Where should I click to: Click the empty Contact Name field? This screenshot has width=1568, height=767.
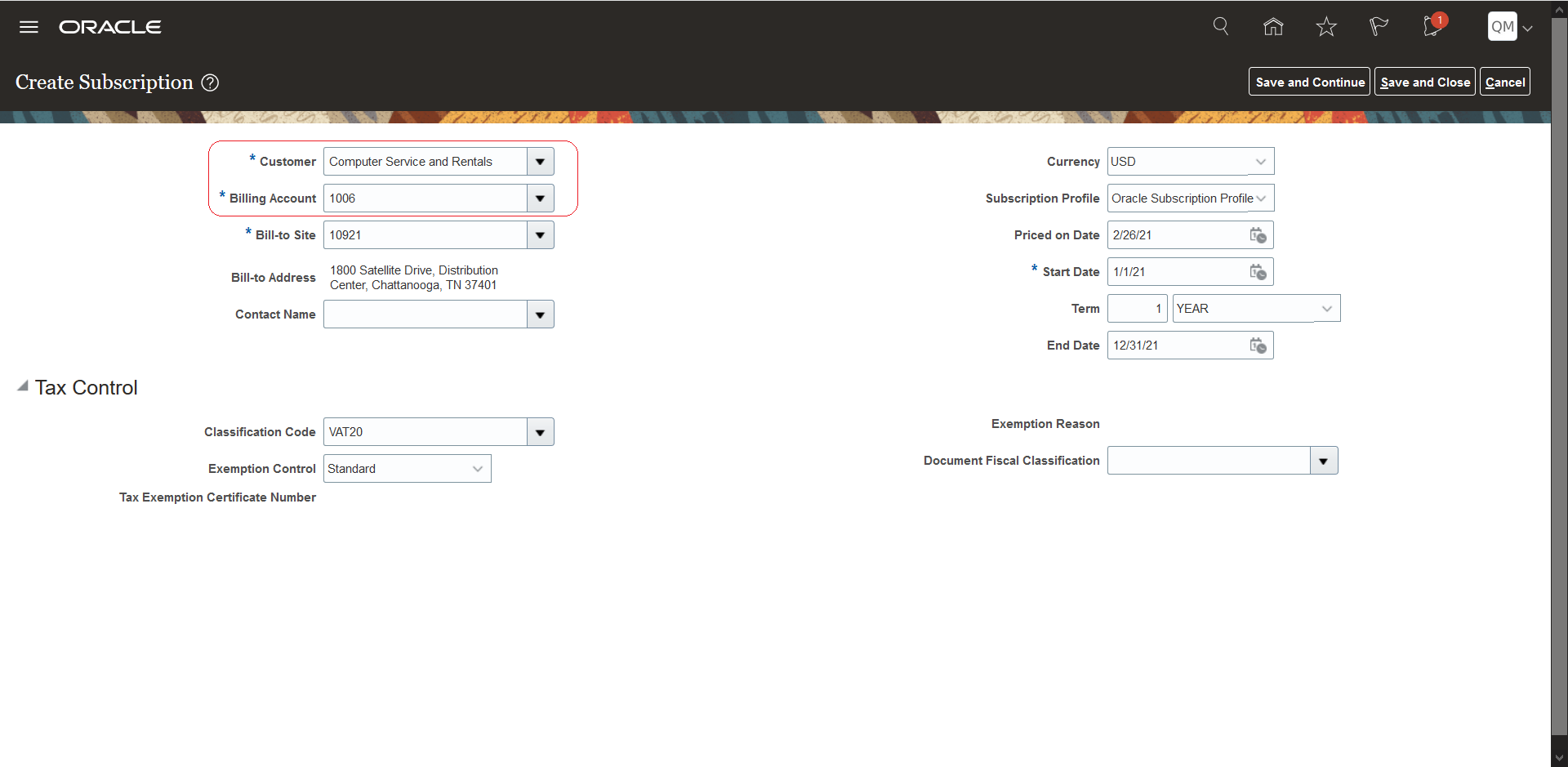point(425,314)
